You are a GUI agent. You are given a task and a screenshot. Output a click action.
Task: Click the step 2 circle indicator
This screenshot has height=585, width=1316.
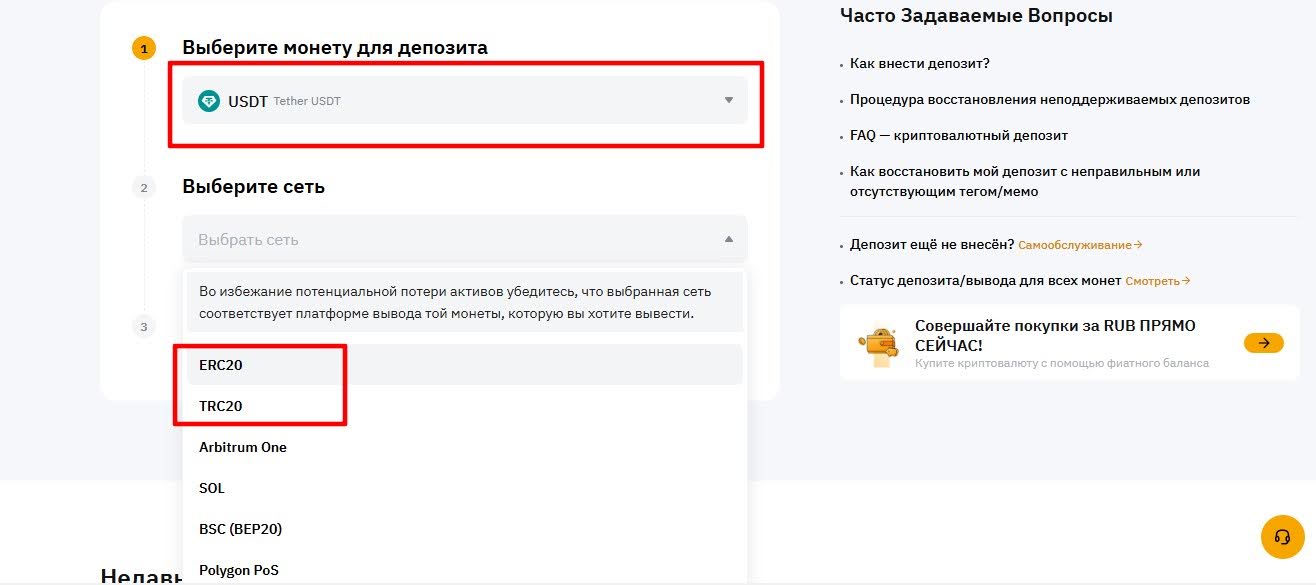click(144, 187)
